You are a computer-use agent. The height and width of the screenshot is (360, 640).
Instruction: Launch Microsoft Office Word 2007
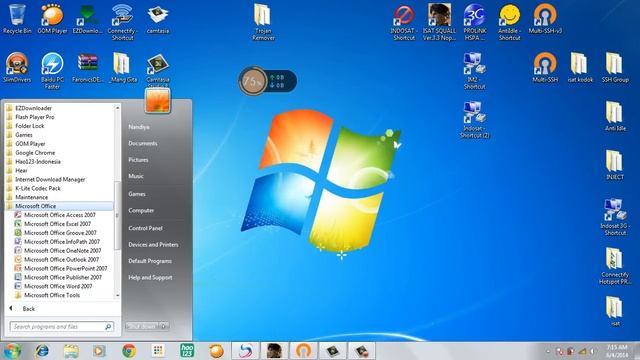59,286
